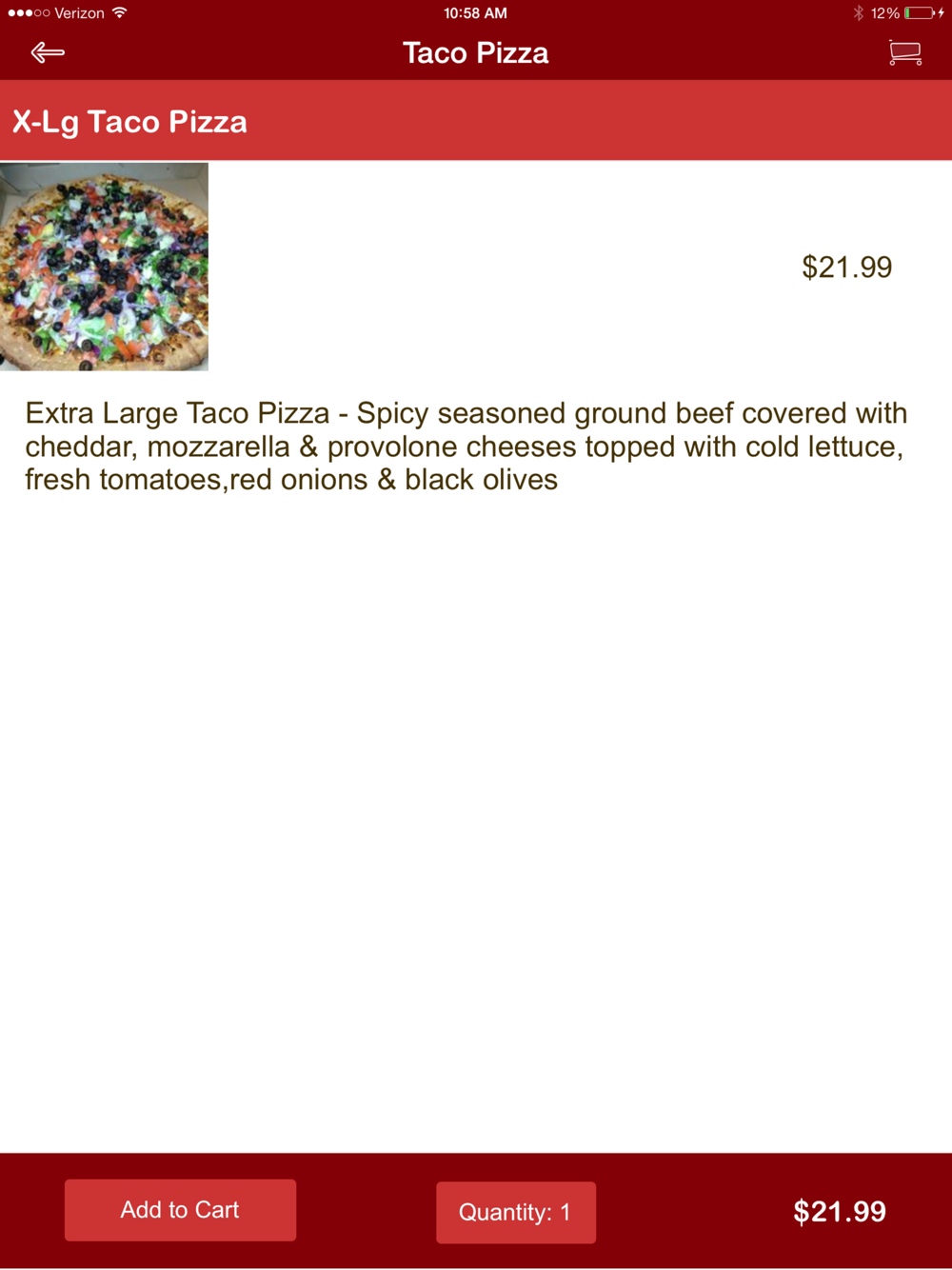Image resolution: width=952 pixels, height=1270 pixels.
Task: Tap the Bluetooth status icon
Action: (x=858, y=13)
